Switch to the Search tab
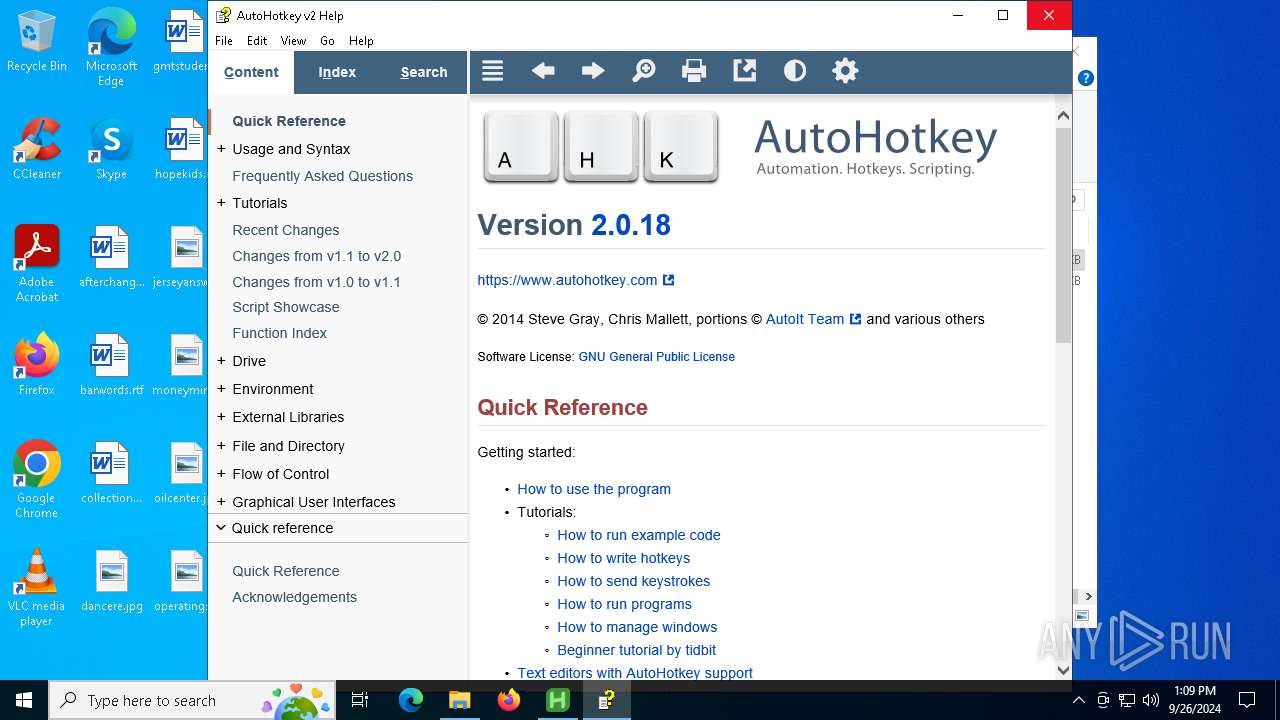This screenshot has height=720, width=1280. tap(424, 72)
